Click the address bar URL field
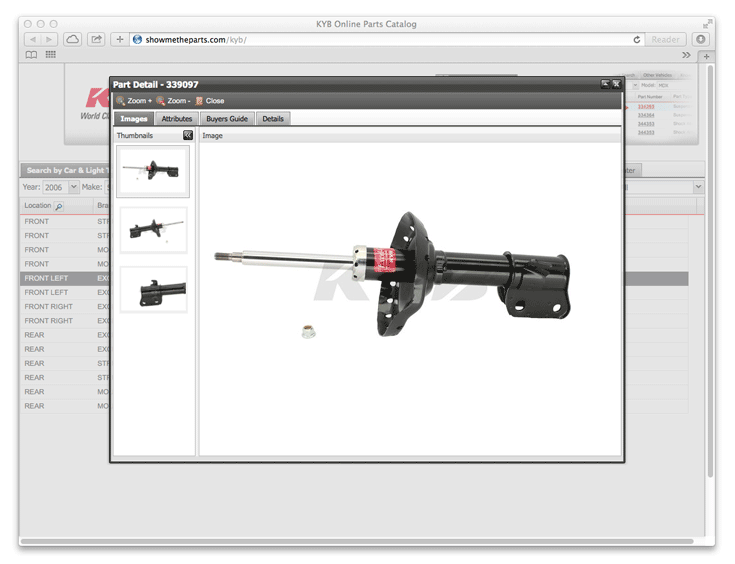 [380, 39]
